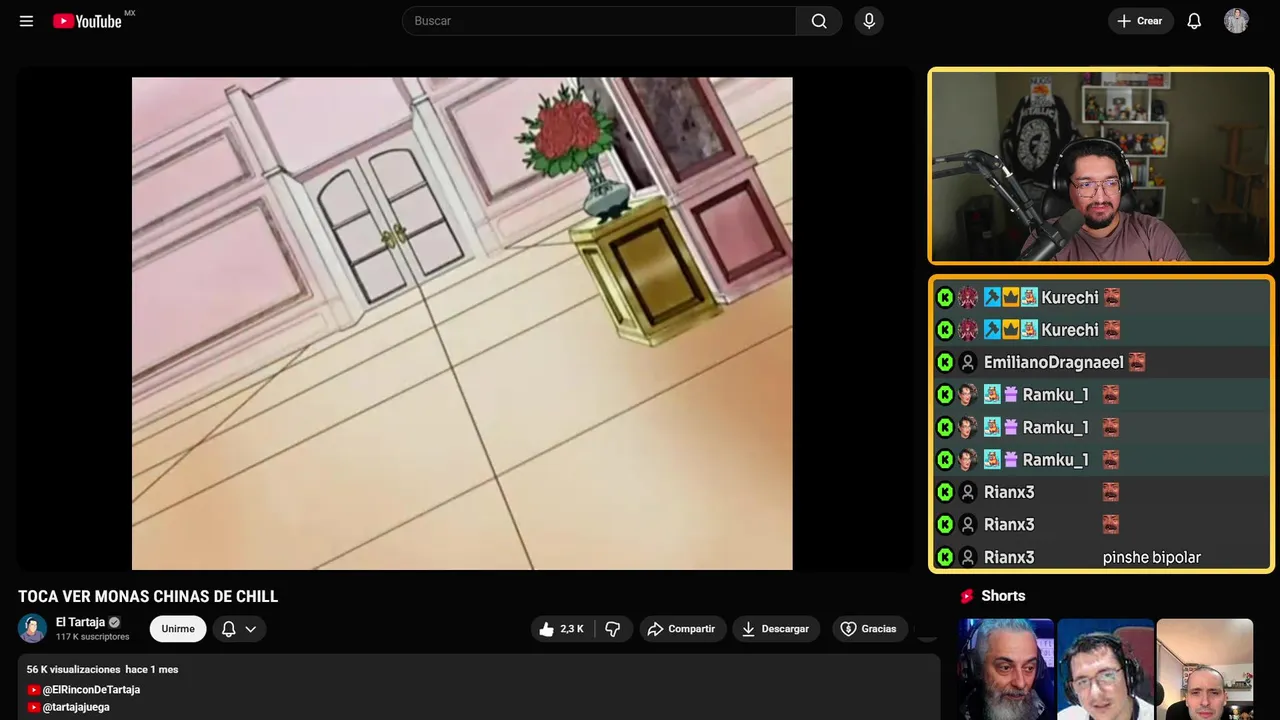Image resolution: width=1280 pixels, height=720 pixels.
Task: Like the video with 2,3 K likes
Action: [561, 629]
